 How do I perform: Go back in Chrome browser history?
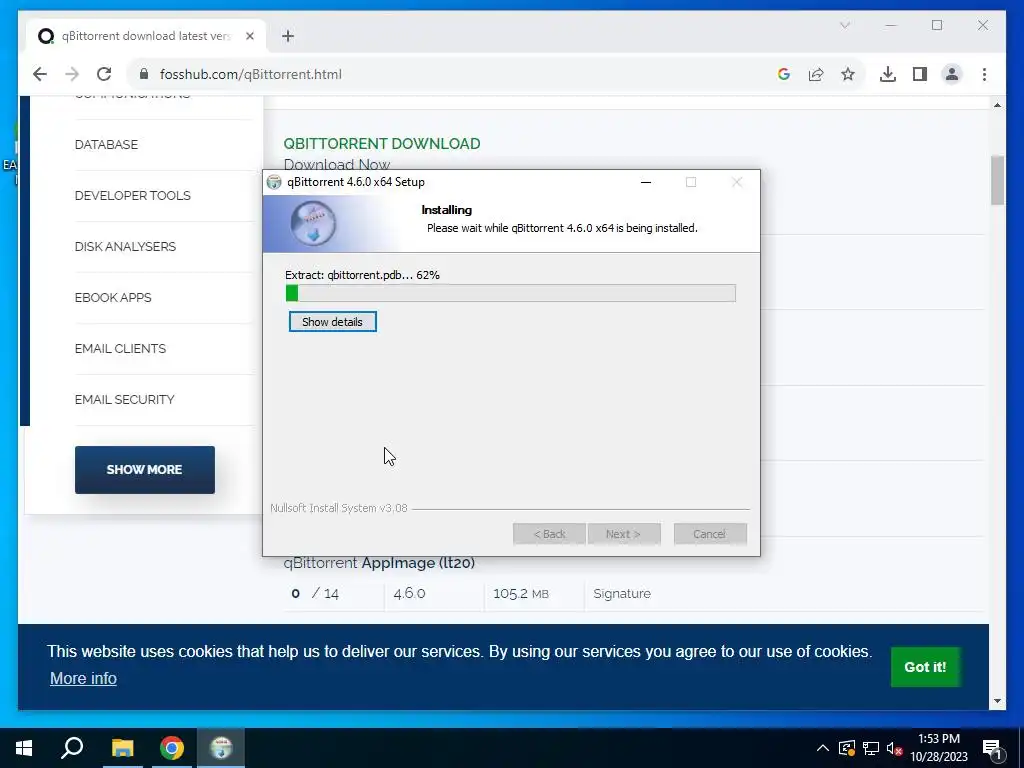click(40, 74)
